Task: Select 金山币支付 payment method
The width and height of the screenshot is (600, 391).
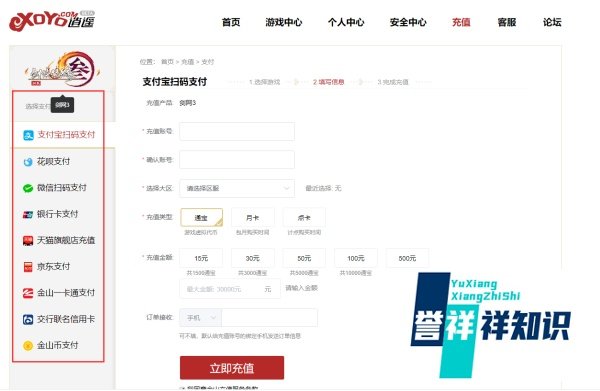Action: pos(57,345)
